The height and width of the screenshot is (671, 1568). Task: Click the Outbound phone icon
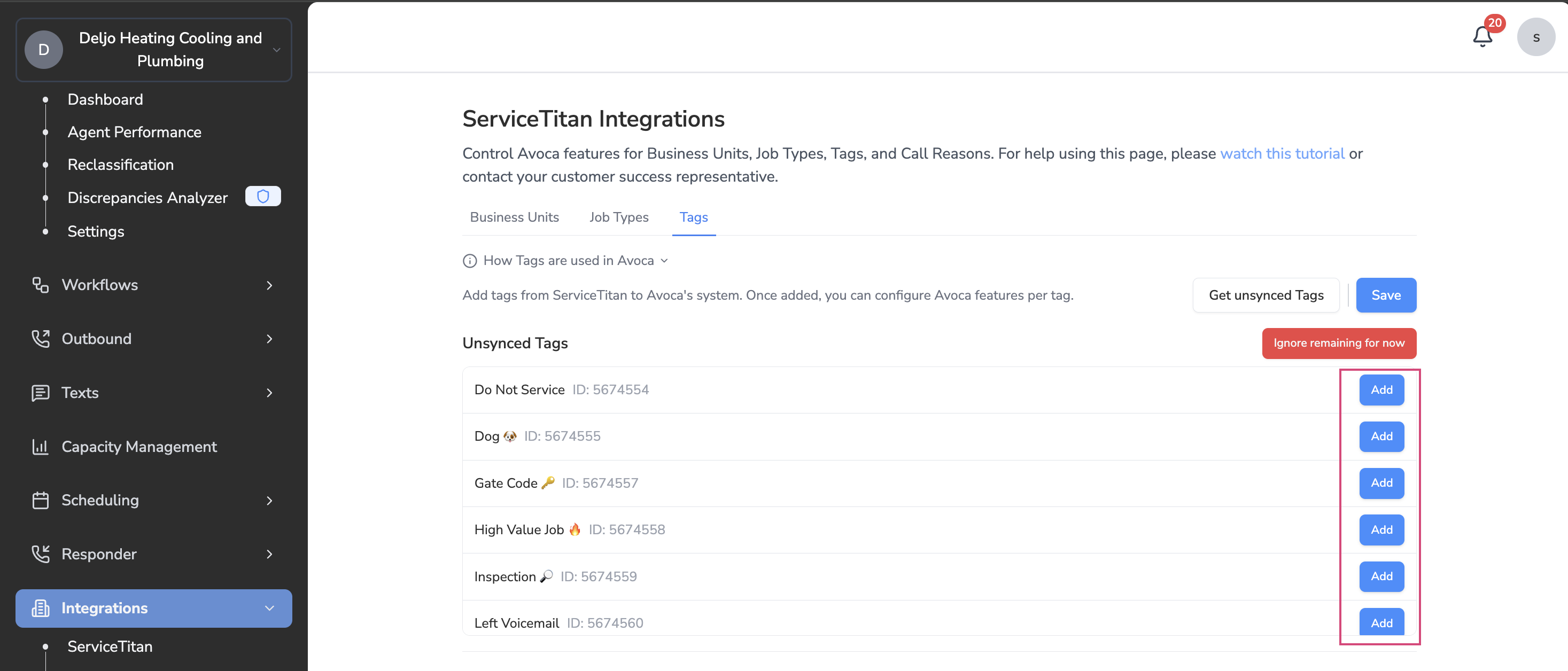pyautogui.click(x=40, y=339)
